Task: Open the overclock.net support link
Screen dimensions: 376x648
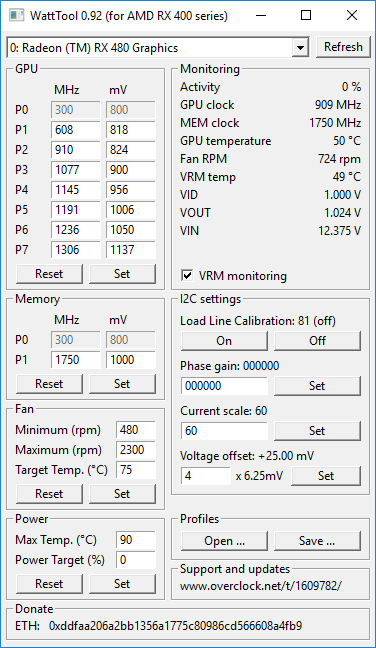Action: pos(261,586)
